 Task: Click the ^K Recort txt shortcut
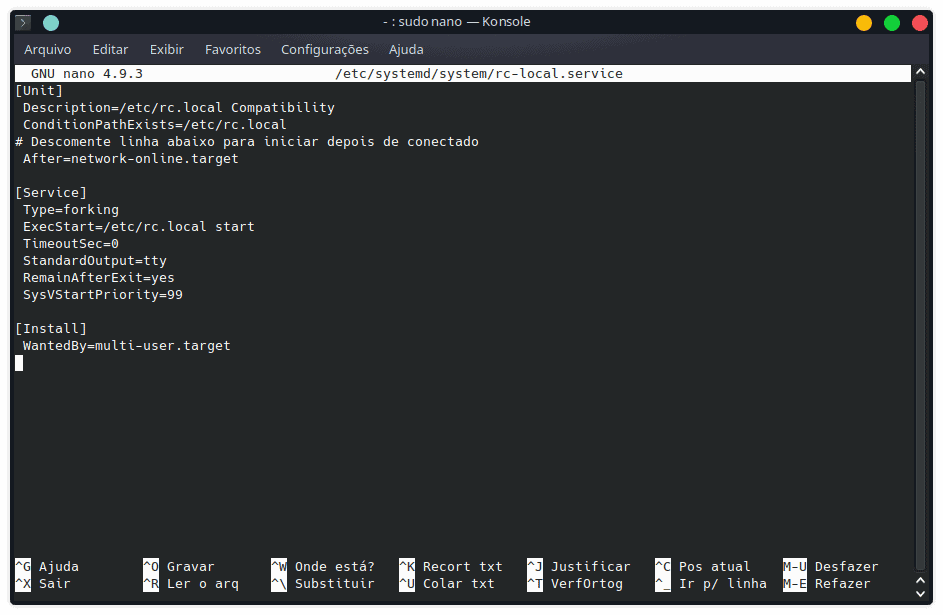click(x=451, y=566)
